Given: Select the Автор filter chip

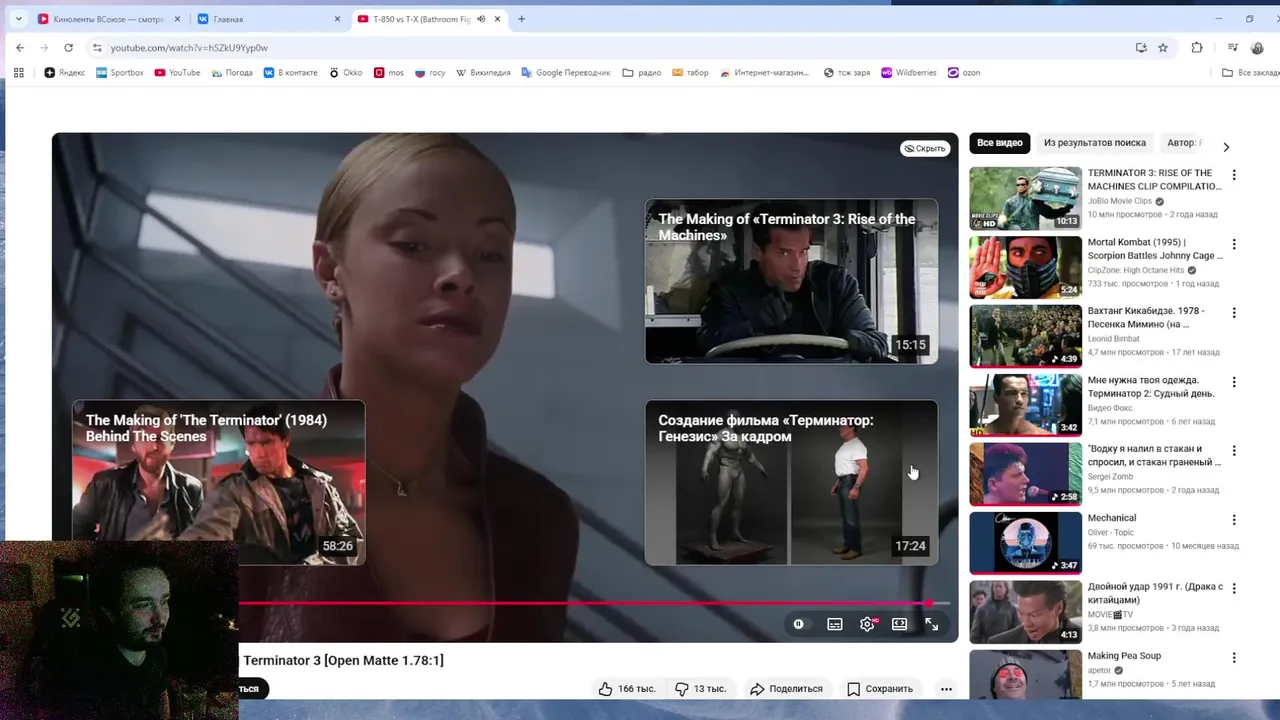Looking at the screenshot, I should pos(1185,143).
